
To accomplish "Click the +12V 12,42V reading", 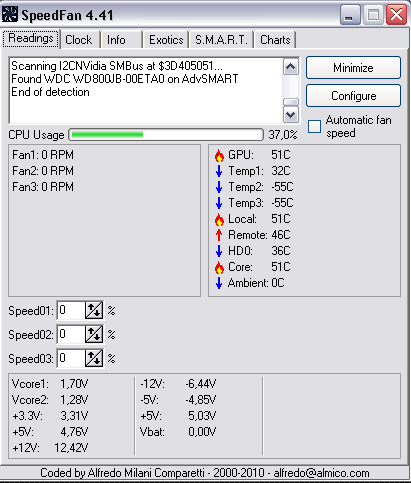I will [x=50, y=448].
